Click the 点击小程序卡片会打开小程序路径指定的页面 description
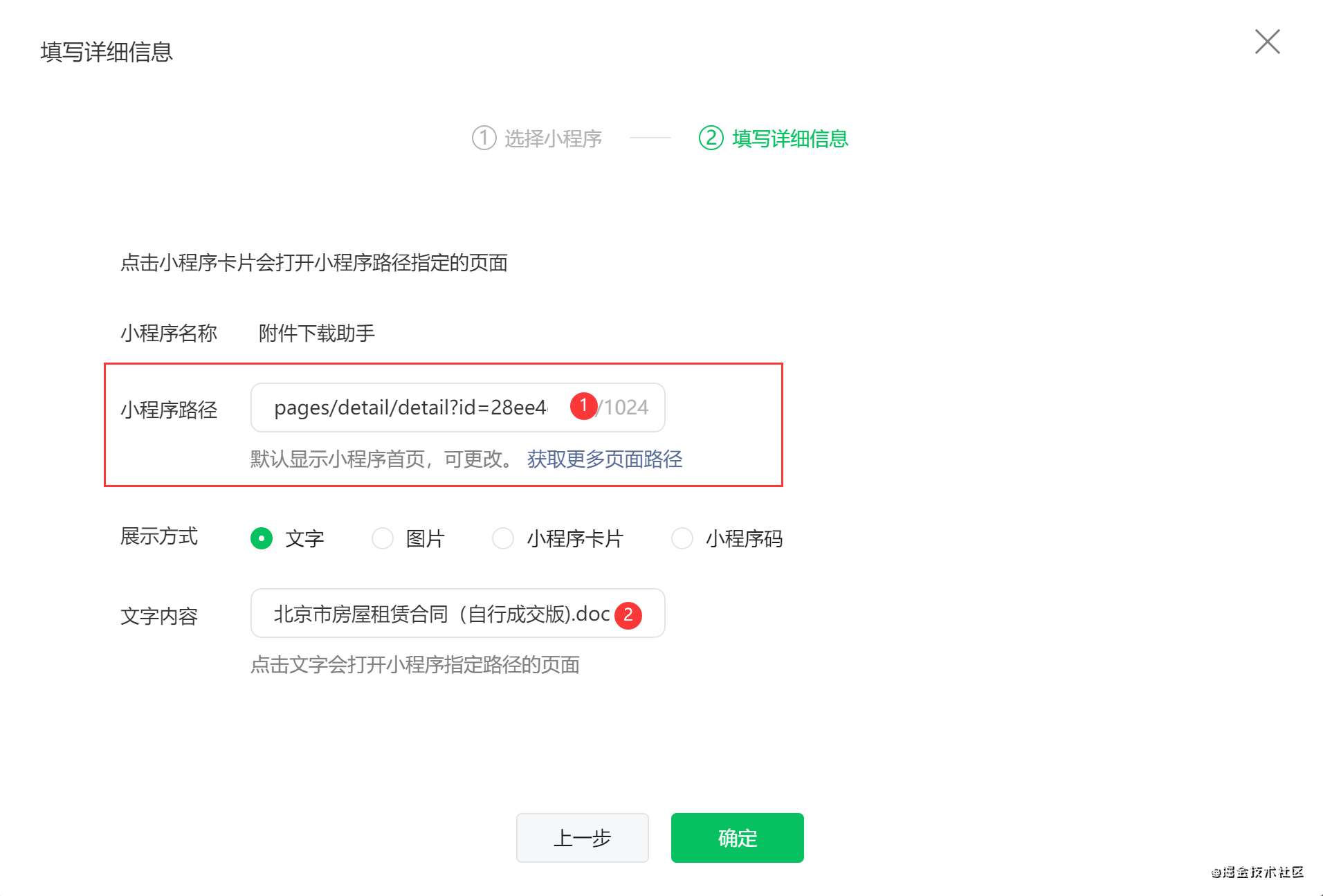 click(314, 263)
